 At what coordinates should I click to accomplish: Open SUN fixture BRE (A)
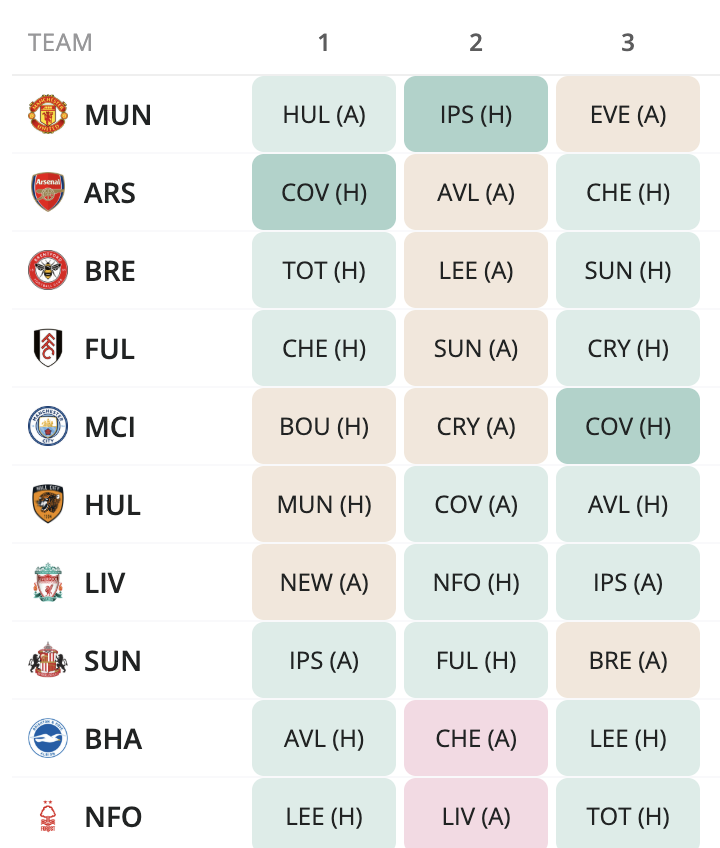coord(627,660)
